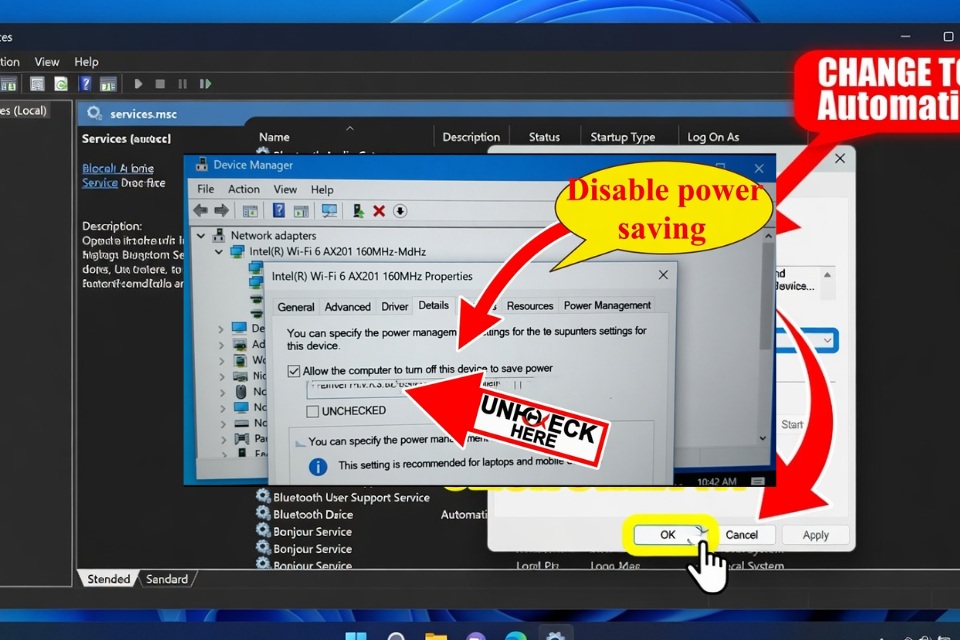Switch to the Driver tab in Properties
This screenshot has width=960, height=640.
394,307
